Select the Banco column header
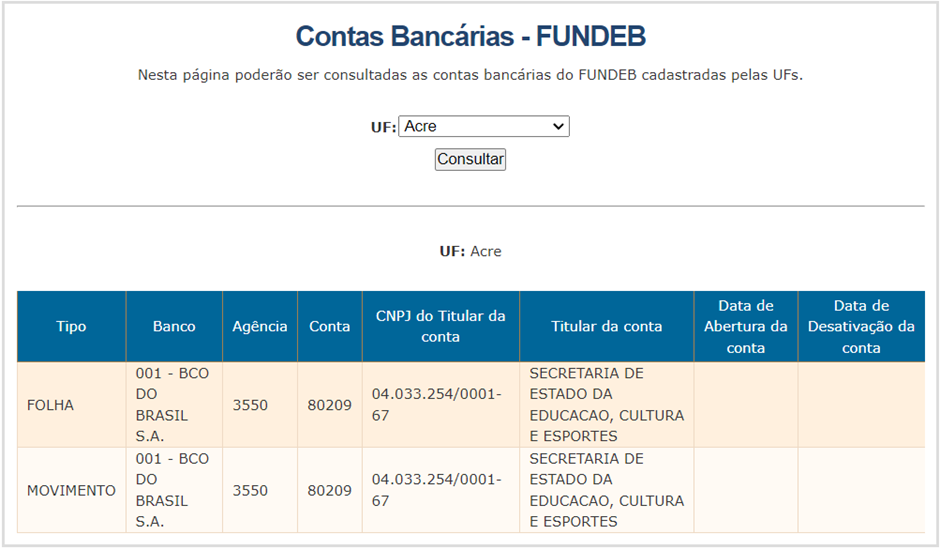Viewport: 940px width, 550px height. 174,326
